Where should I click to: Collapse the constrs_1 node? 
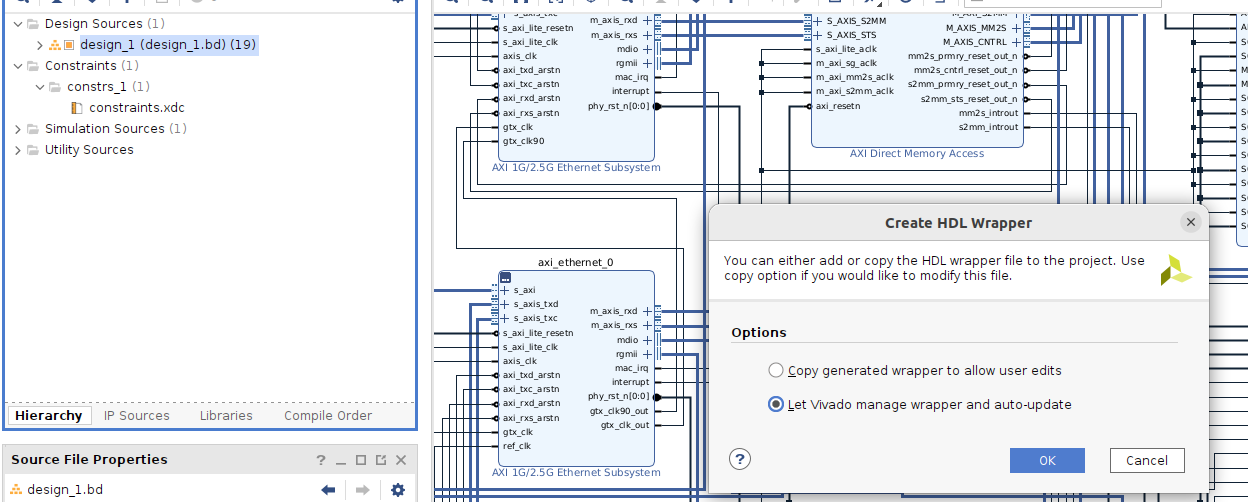click(40, 87)
